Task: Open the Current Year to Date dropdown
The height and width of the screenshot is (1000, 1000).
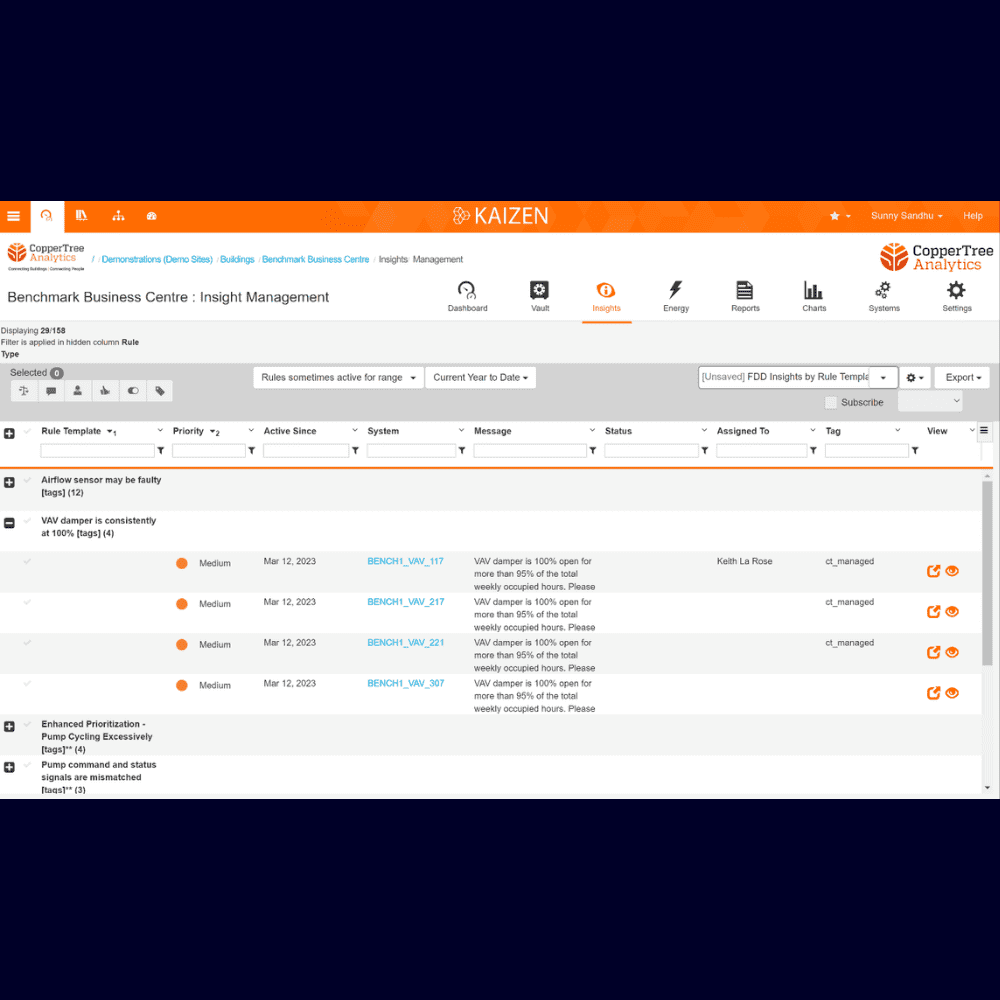Action: pos(480,378)
